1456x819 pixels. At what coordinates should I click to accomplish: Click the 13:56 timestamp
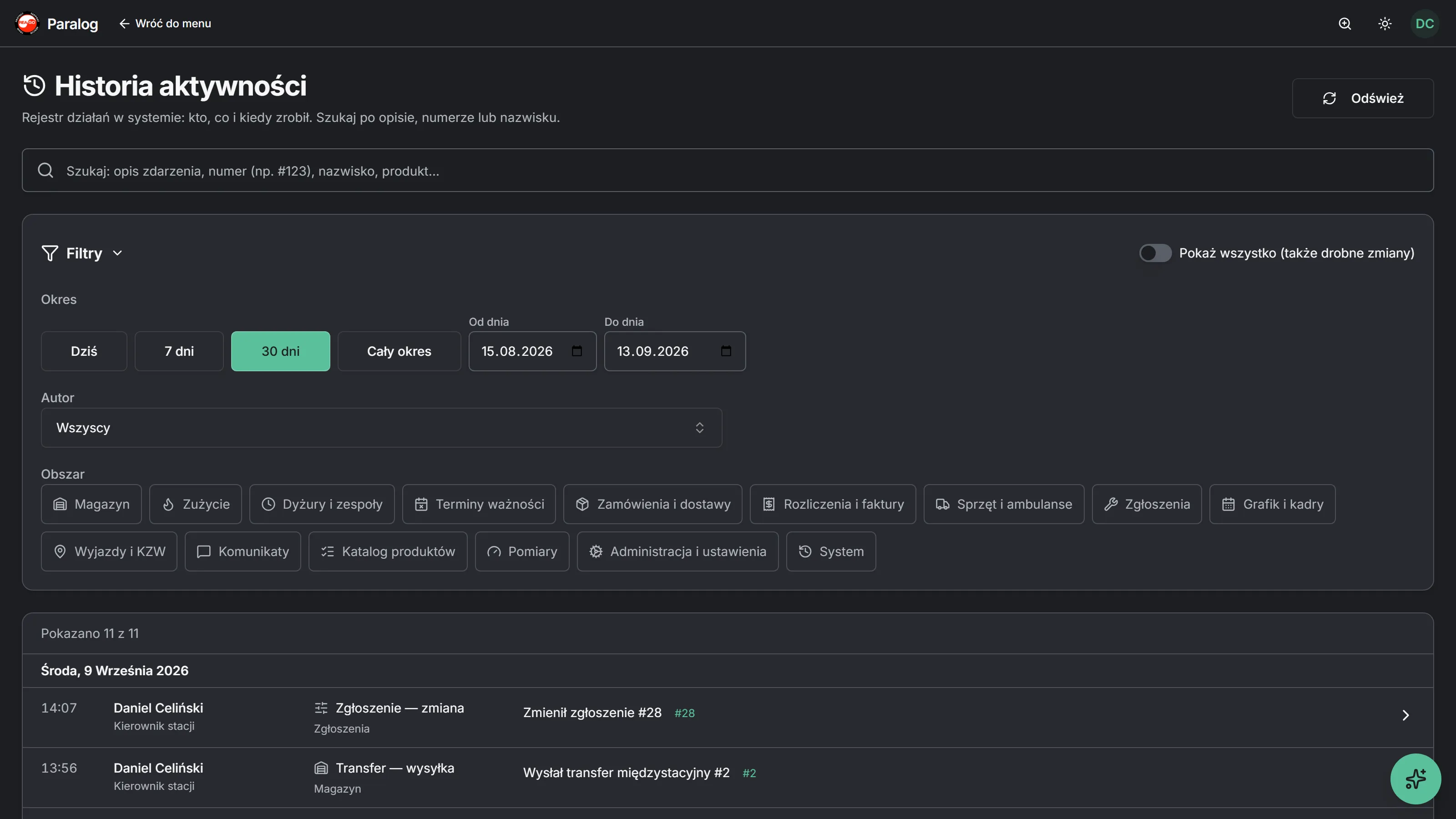coord(59,768)
